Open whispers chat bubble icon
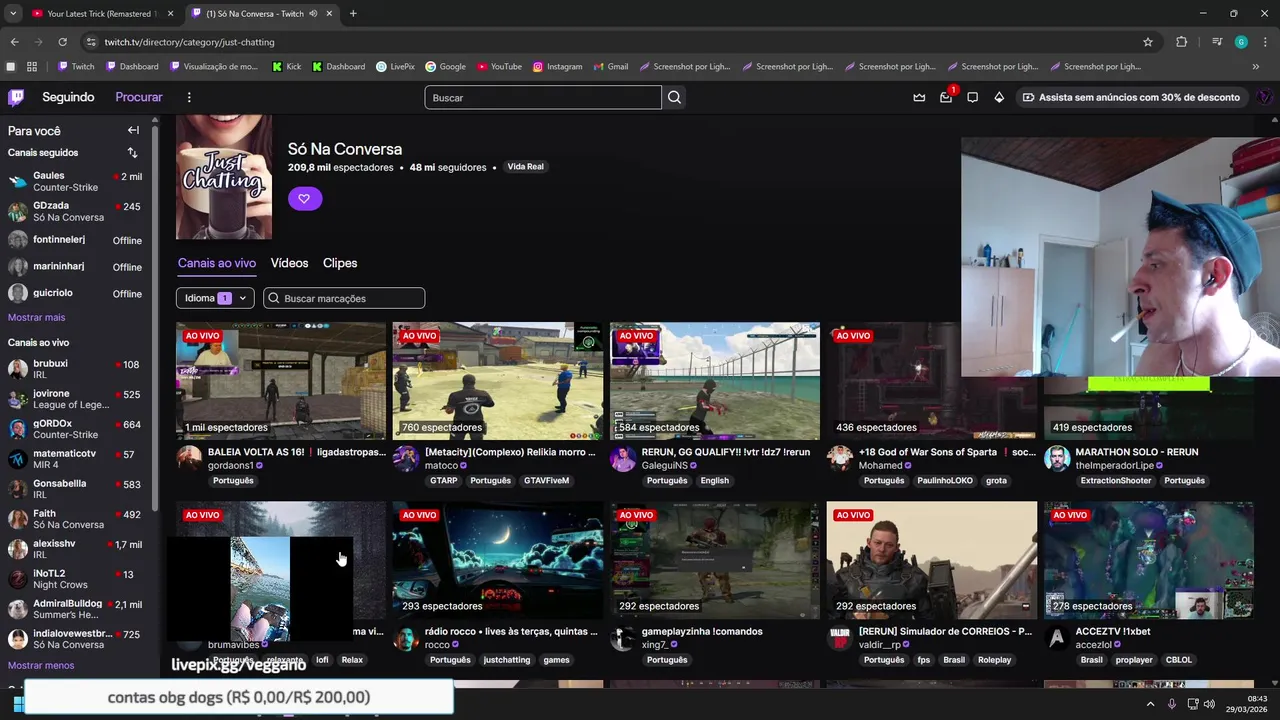1280x720 pixels. coord(972,97)
